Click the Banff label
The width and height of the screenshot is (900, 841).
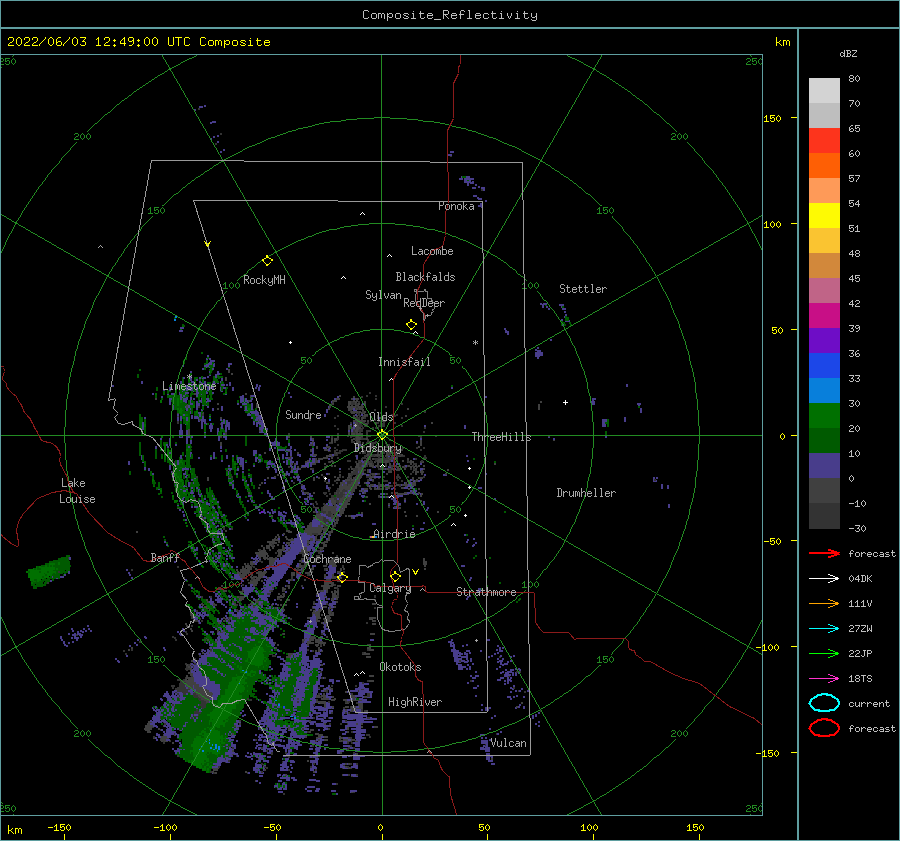[165, 557]
